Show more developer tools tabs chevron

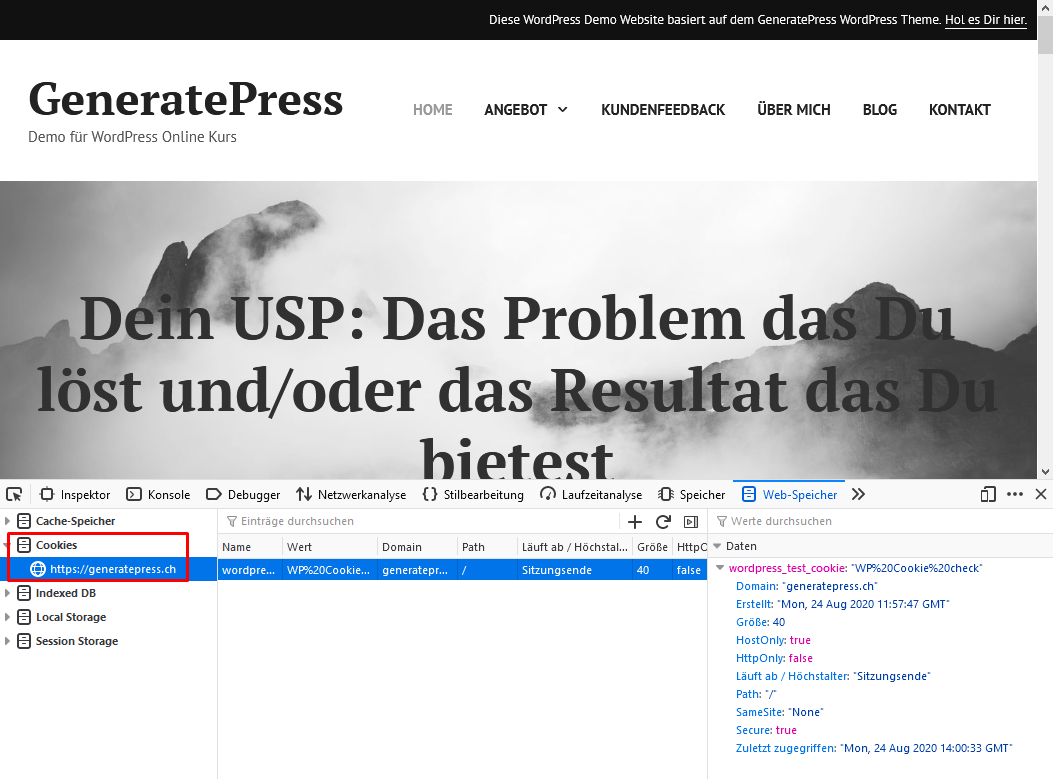click(858, 495)
